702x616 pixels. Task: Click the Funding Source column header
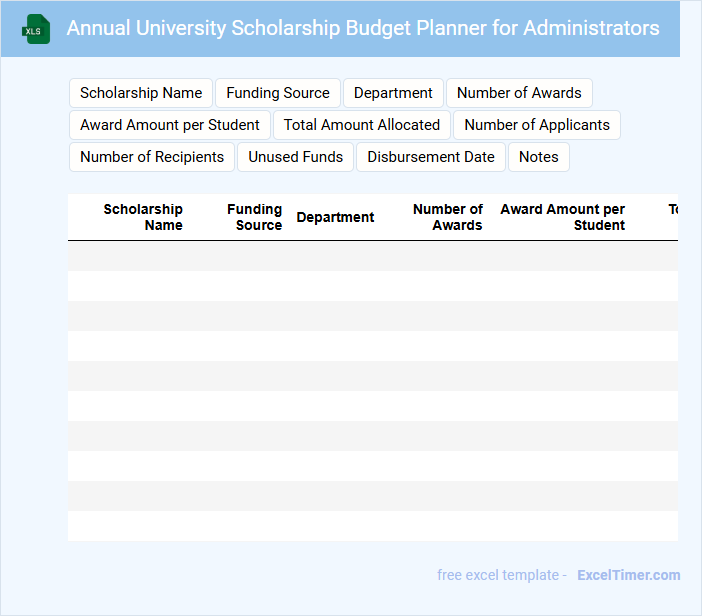click(254, 217)
